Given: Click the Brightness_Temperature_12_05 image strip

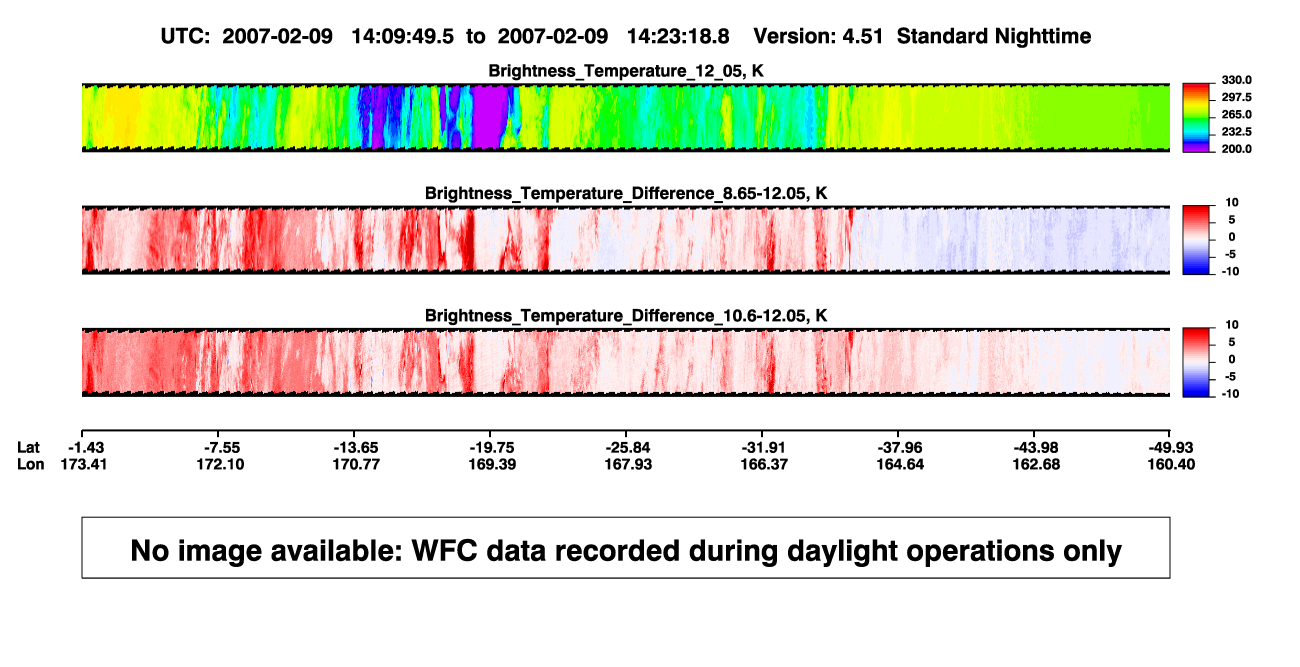Looking at the screenshot, I should pos(626,117).
